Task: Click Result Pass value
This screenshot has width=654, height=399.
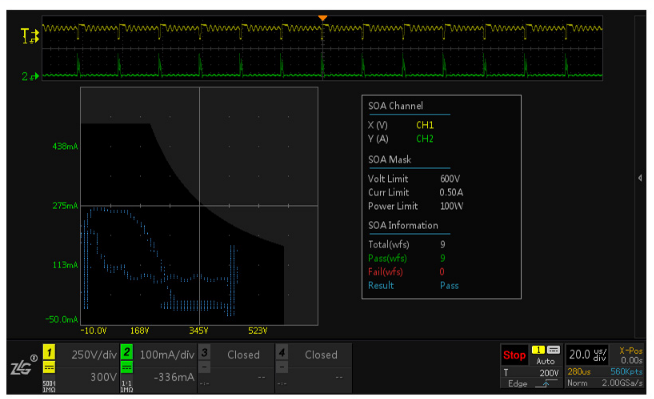Action: (449, 286)
